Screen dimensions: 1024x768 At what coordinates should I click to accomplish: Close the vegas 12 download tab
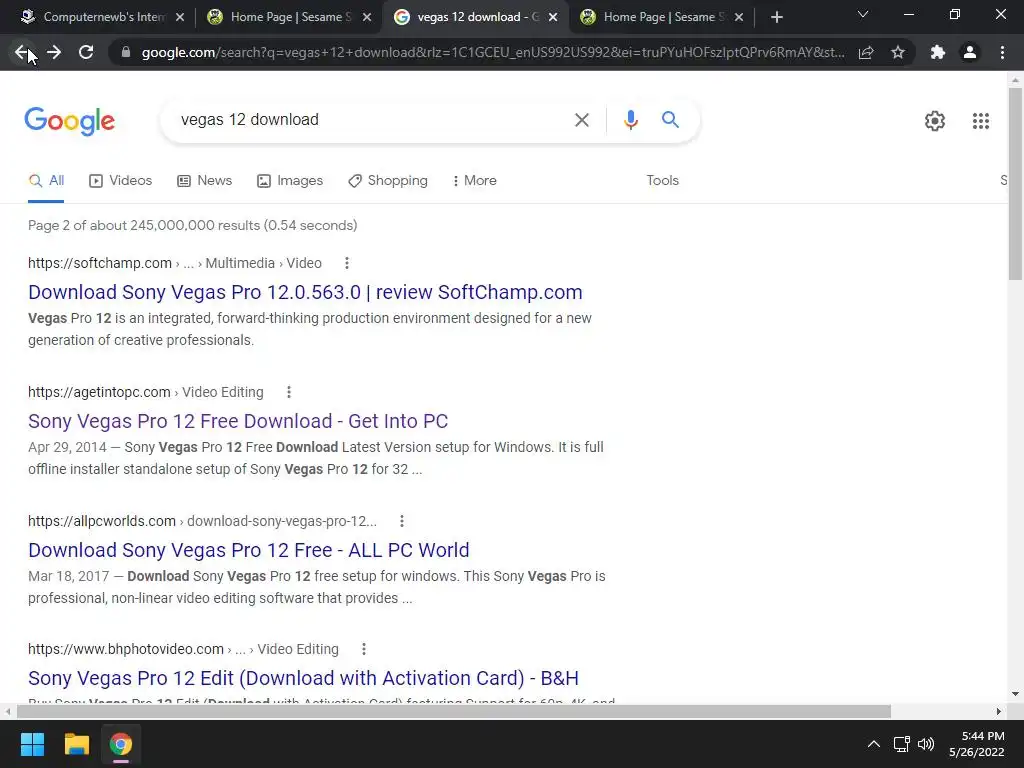[553, 17]
